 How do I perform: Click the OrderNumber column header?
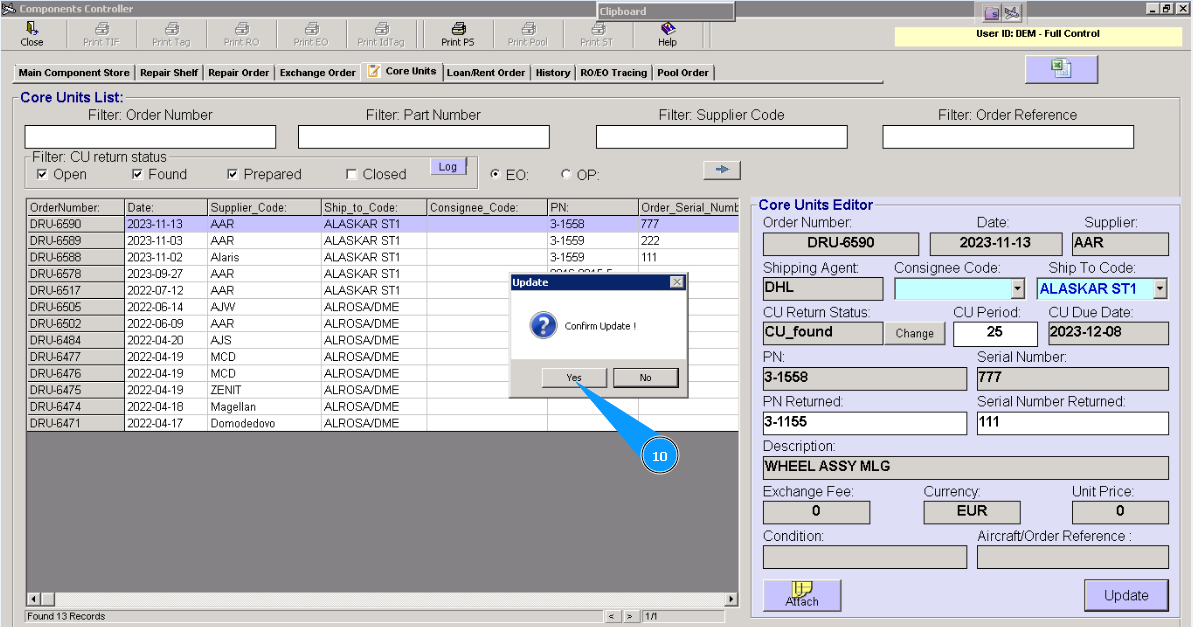[x=75, y=208]
